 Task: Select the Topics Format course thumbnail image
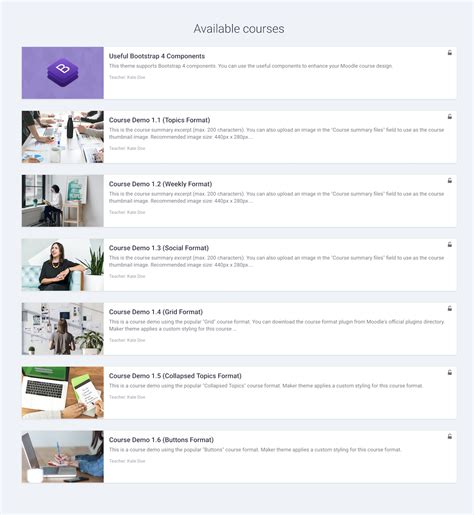click(x=63, y=137)
